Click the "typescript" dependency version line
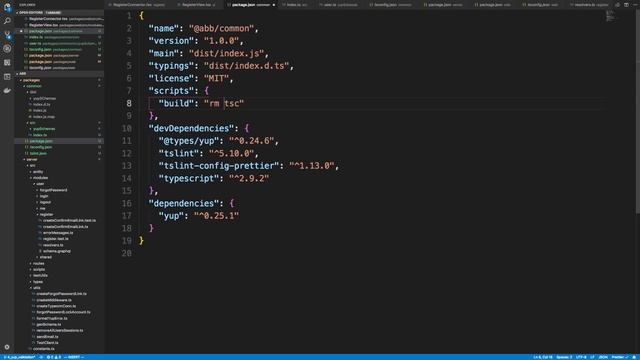This screenshot has width=640, height=360. click(214, 178)
